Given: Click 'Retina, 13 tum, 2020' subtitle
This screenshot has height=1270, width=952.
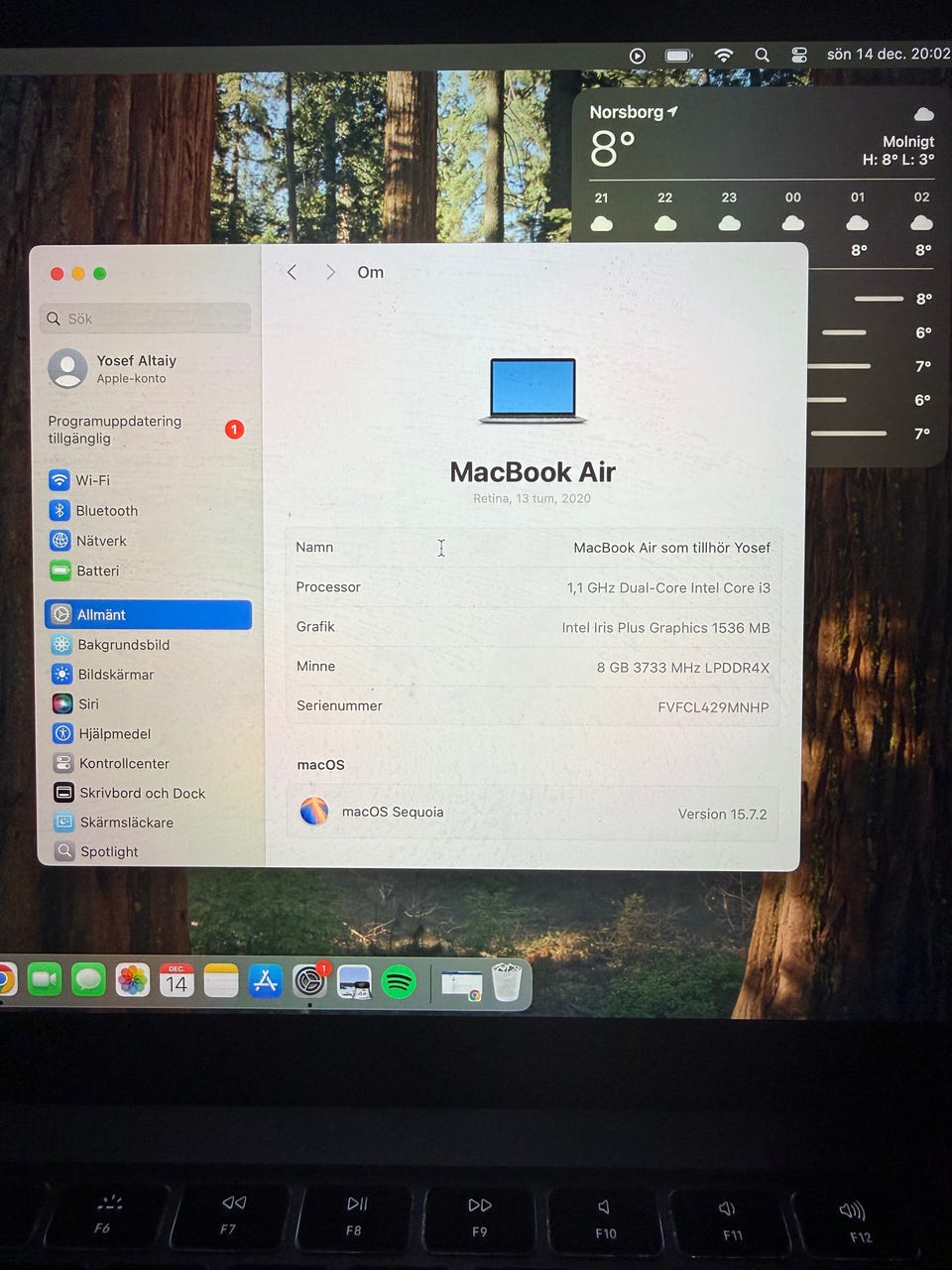Looking at the screenshot, I should [x=532, y=499].
